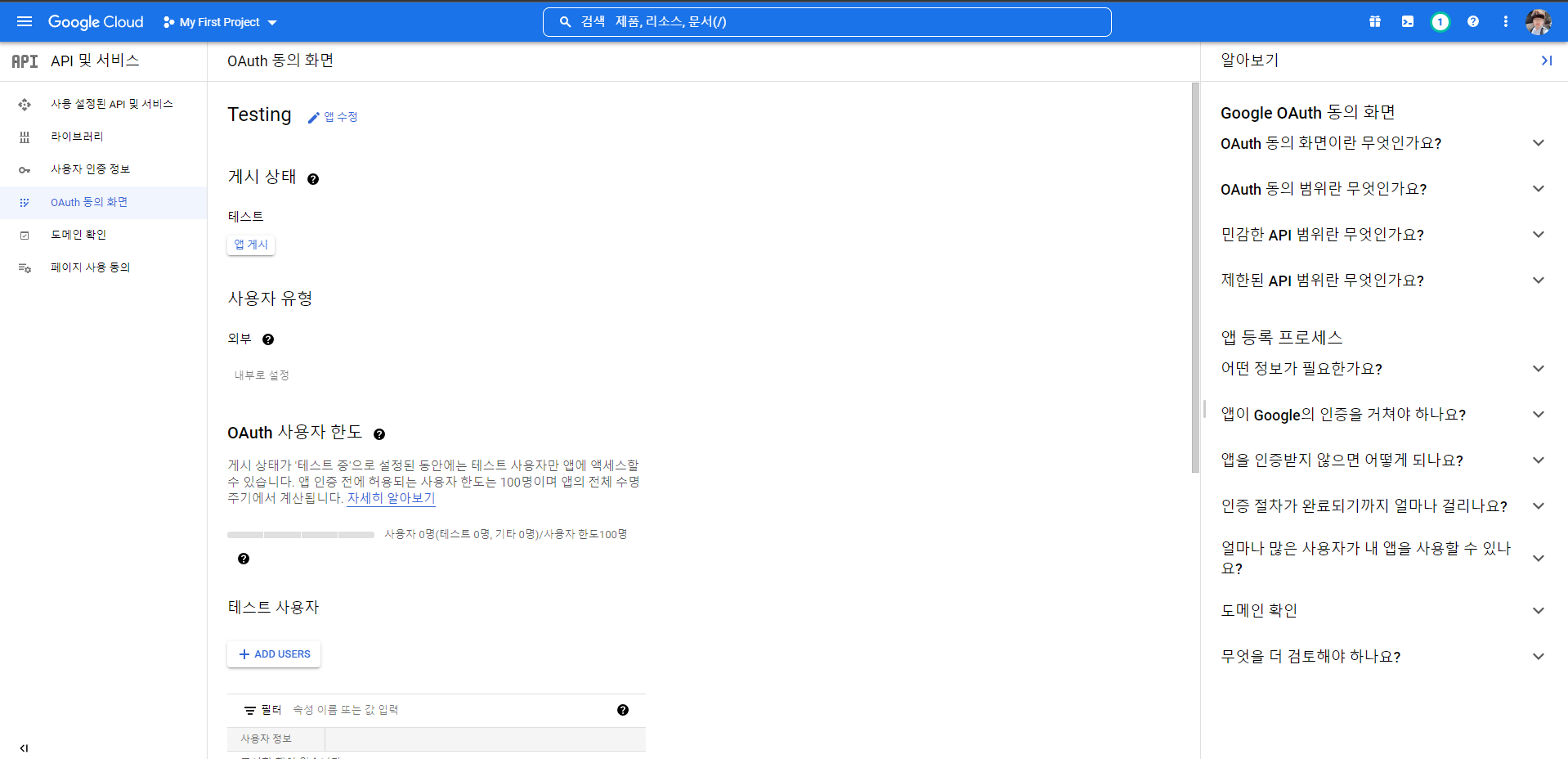Open 사용자 인증 정보 in sidebar
The height and width of the screenshot is (759, 1568).
(x=103, y=169)
